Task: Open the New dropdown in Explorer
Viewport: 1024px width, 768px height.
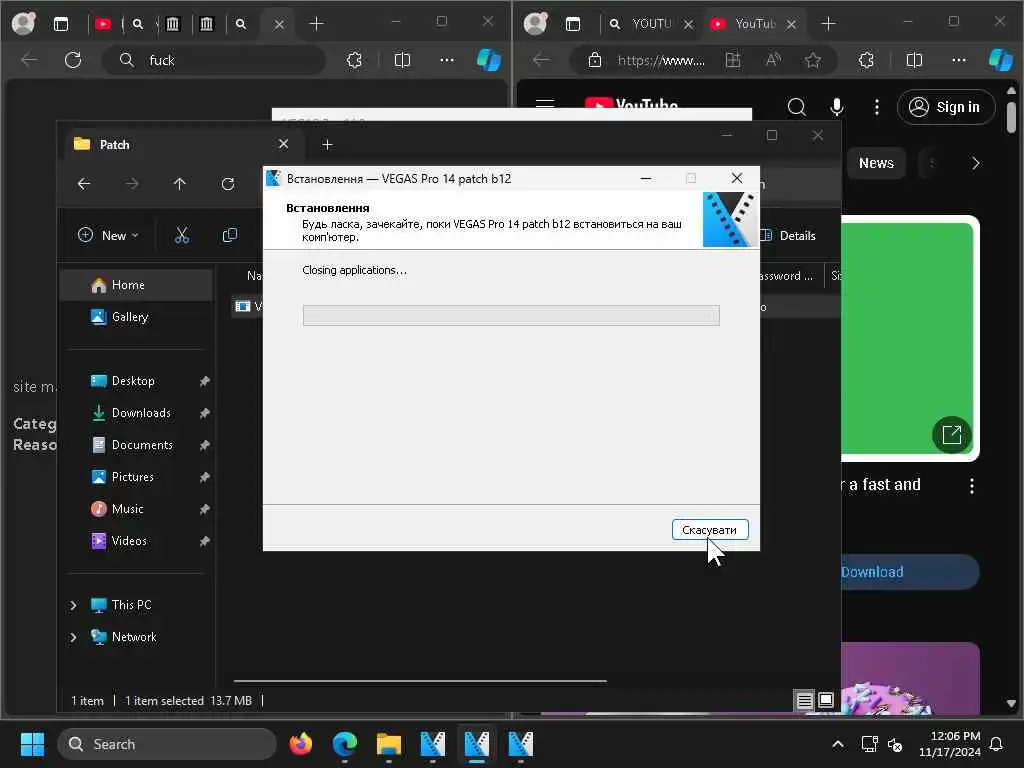Action: 108,235
